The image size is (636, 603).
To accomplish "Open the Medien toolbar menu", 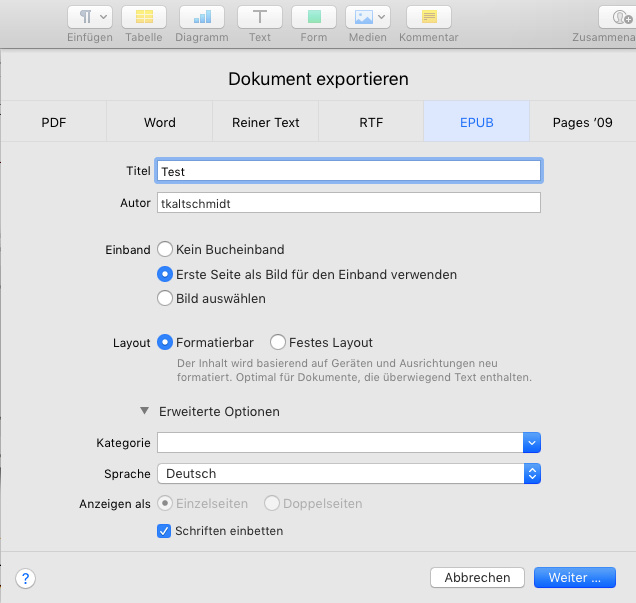I will tap(367, 17).
